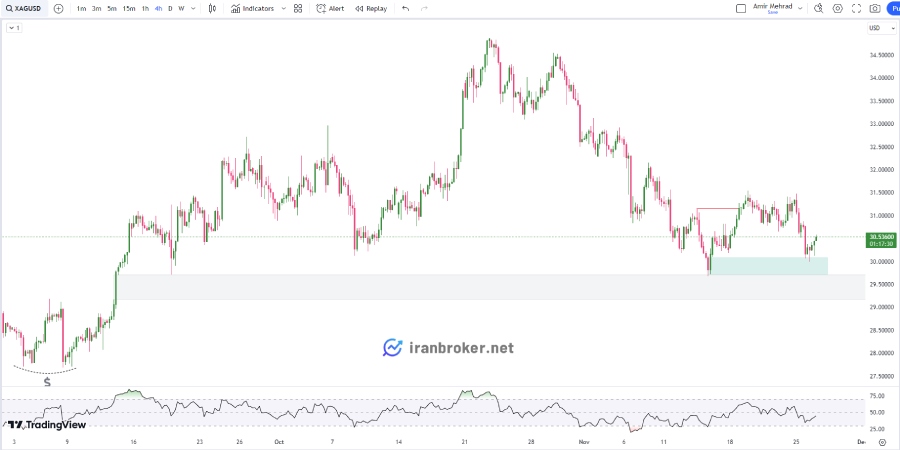The image size is (900, 450).
Task: Click the blue Publish button
Action: (893, 9)
